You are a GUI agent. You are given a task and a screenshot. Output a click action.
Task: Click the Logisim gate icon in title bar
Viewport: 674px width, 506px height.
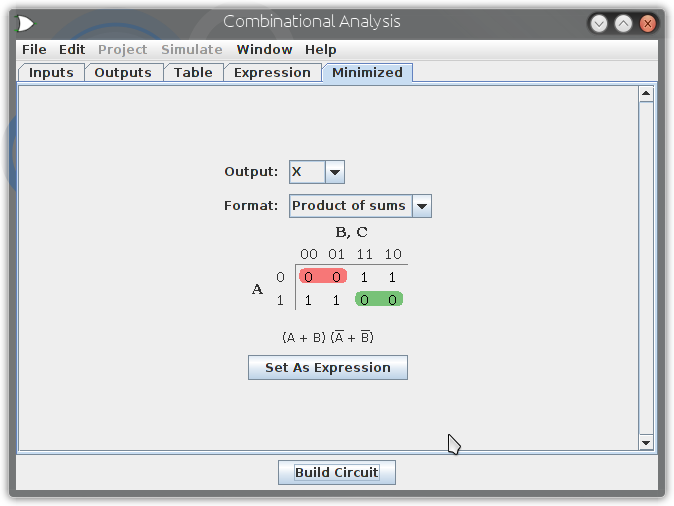coord(25,23)
